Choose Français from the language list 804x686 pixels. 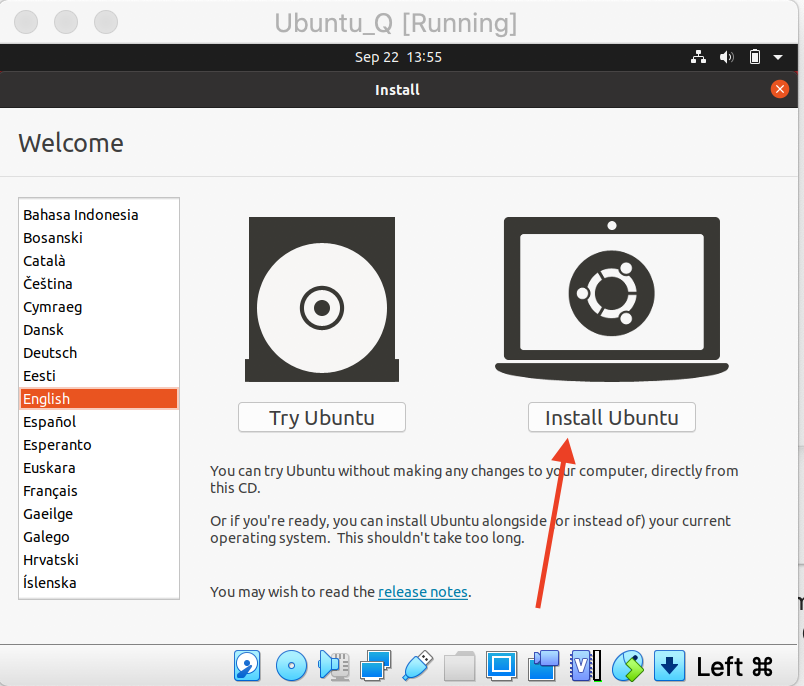tap(50, 491)
